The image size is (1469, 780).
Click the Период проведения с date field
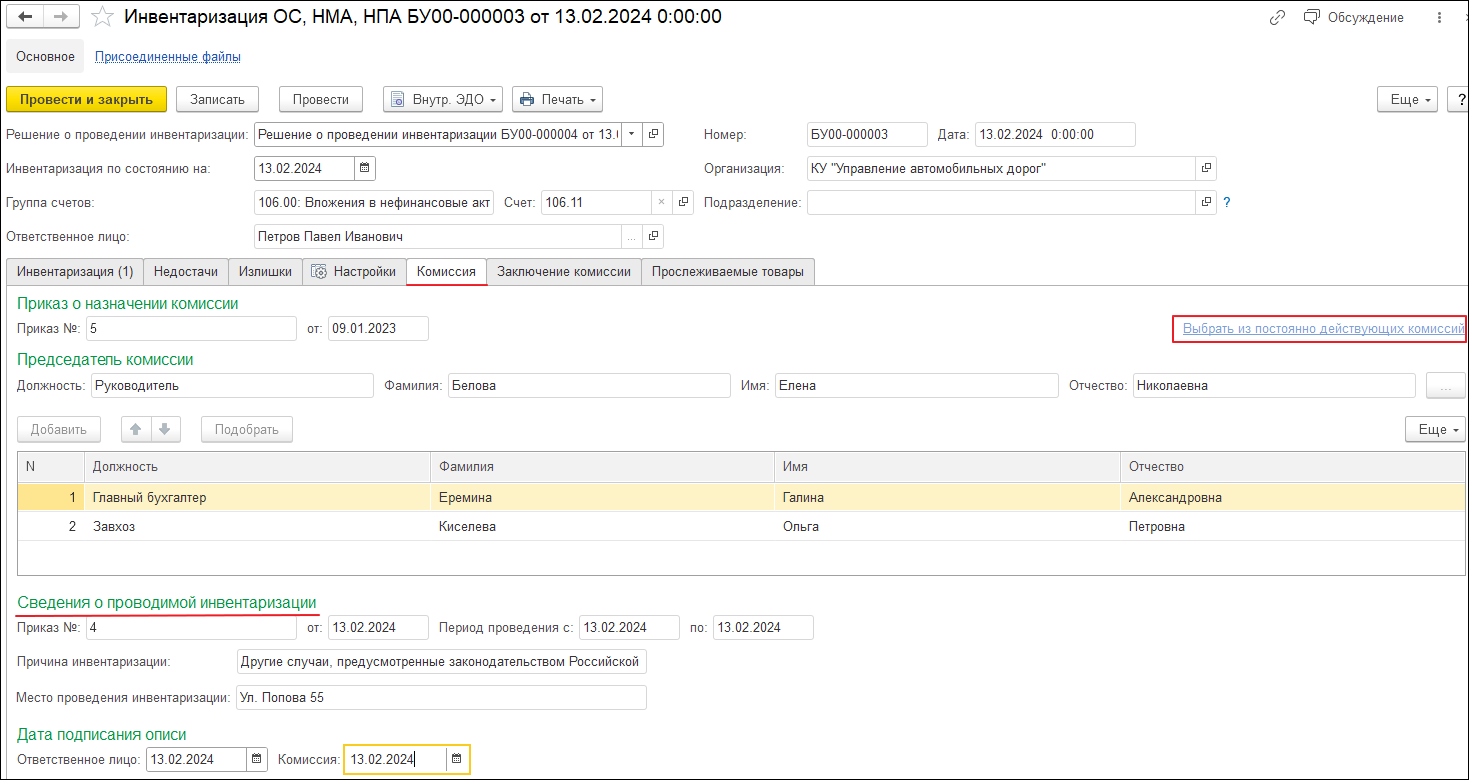[x=629, y=627]
